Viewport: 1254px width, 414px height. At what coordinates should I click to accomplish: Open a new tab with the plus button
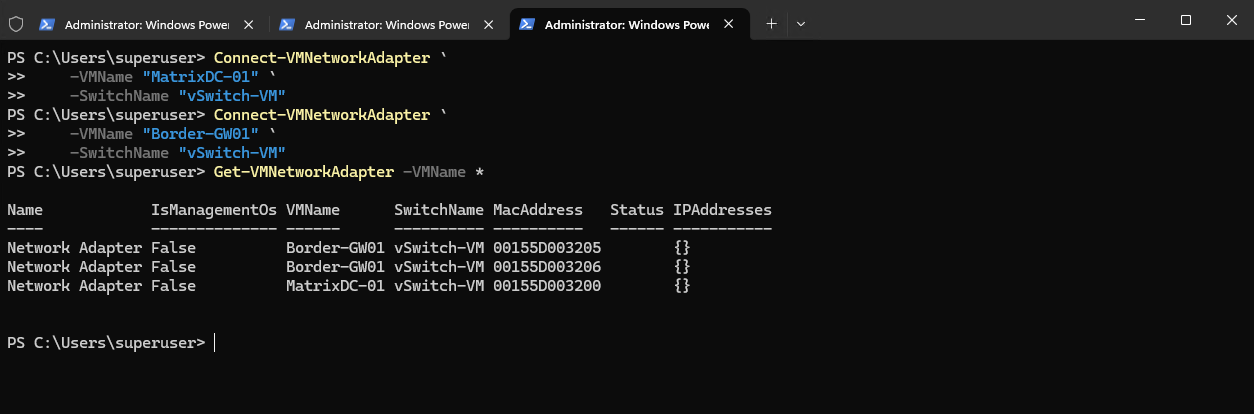pyautogui.click(x=771, y=23)
